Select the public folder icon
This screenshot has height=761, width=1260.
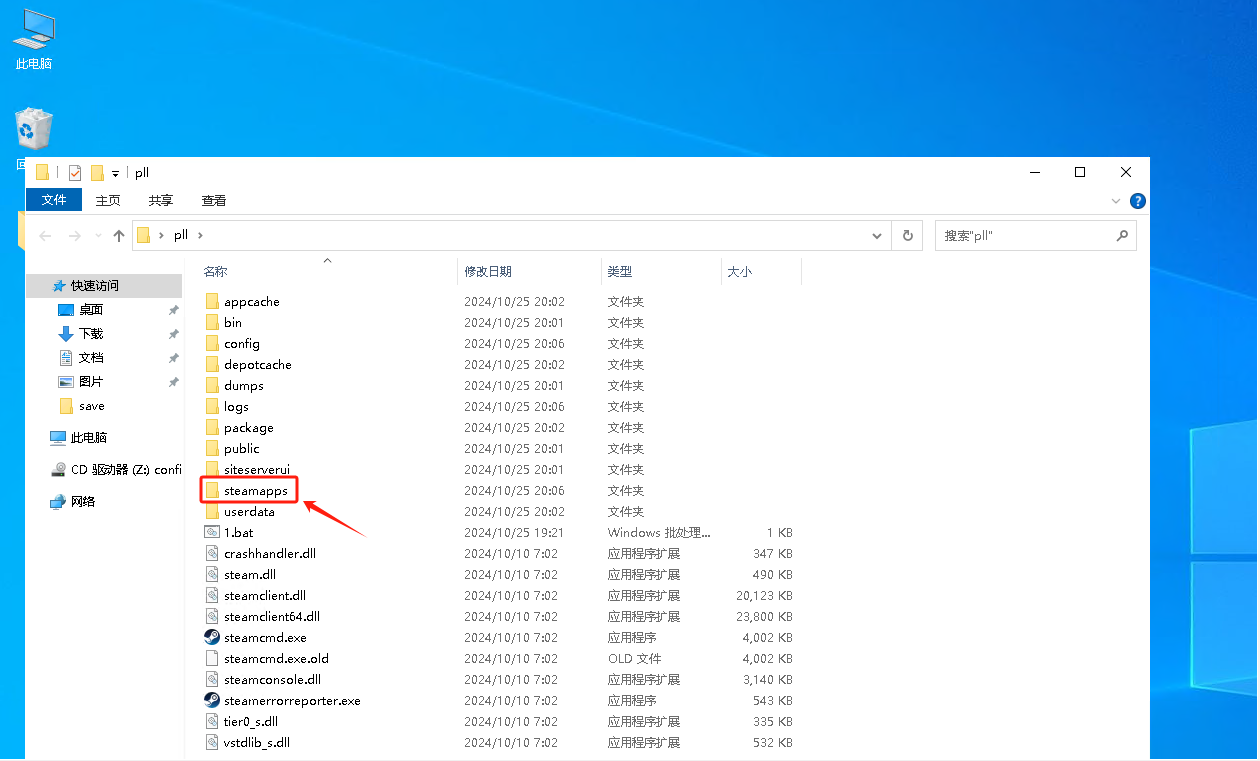(x=211, y=448)
